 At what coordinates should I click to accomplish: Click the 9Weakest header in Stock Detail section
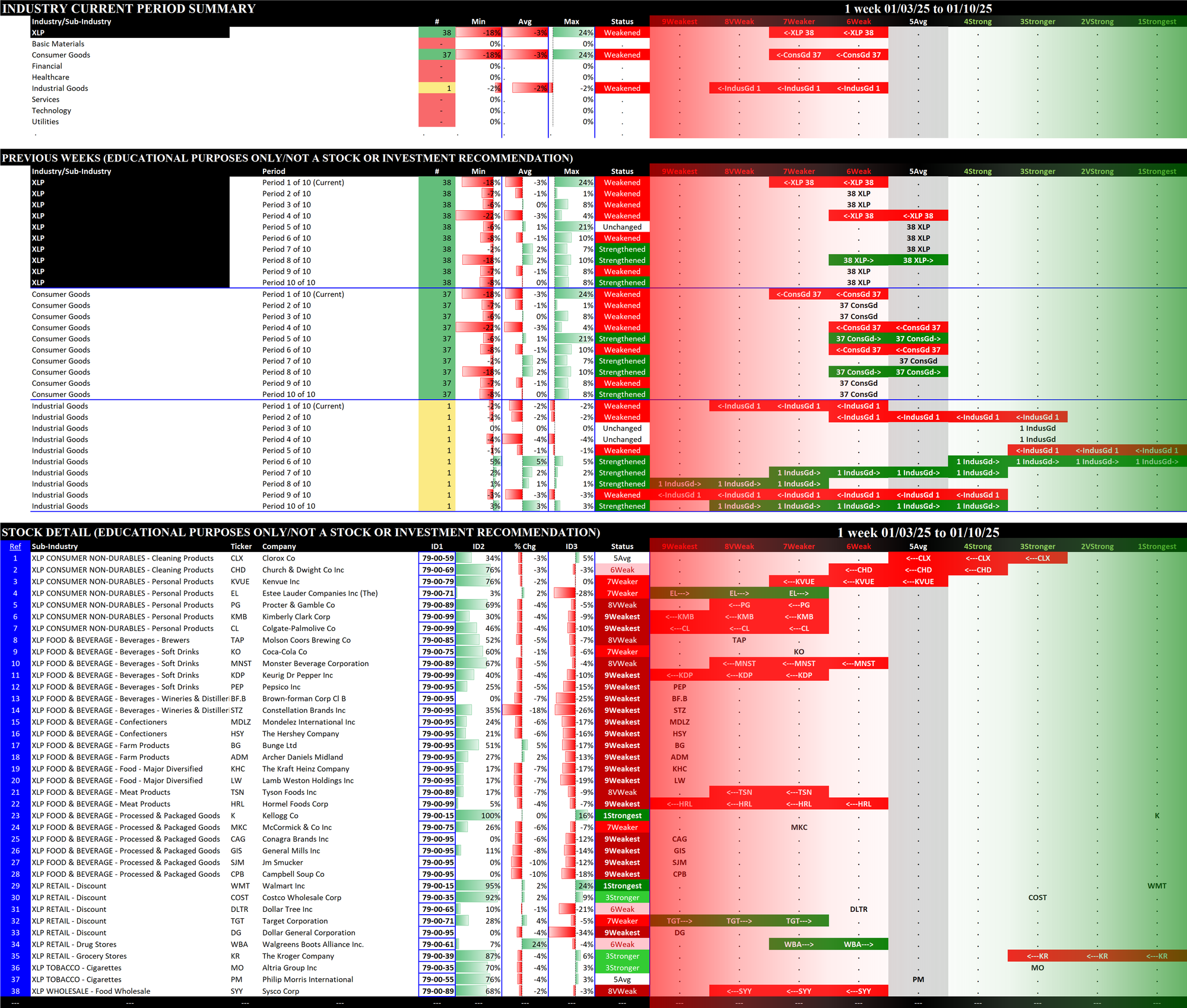click(x=680, y=547)
